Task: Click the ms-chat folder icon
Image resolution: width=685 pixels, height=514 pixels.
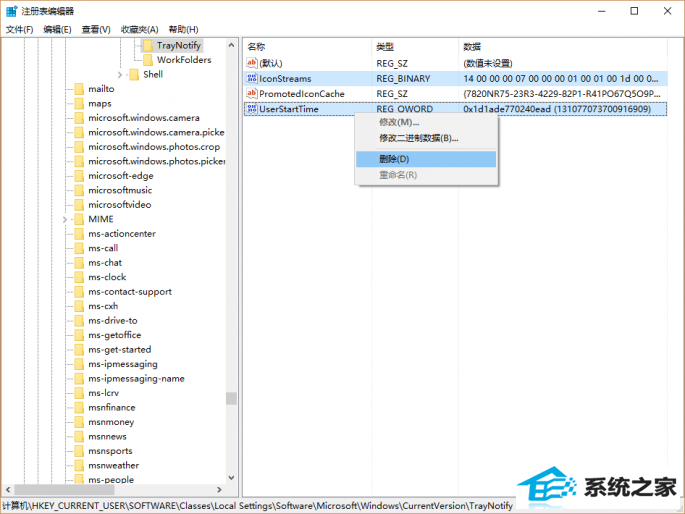Action: coord(79,262)
